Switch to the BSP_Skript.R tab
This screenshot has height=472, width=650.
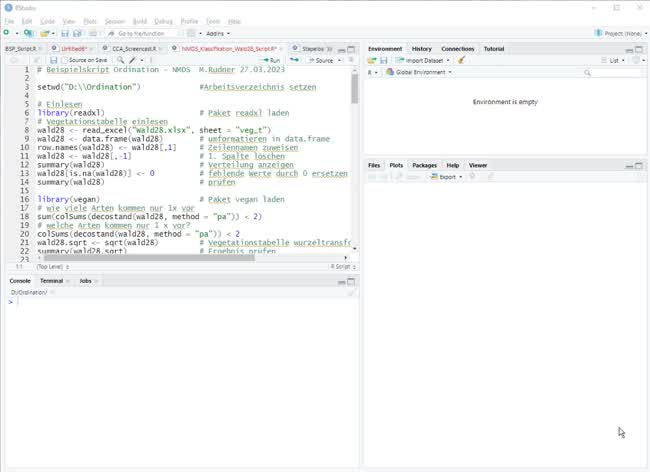coord(21,49)
